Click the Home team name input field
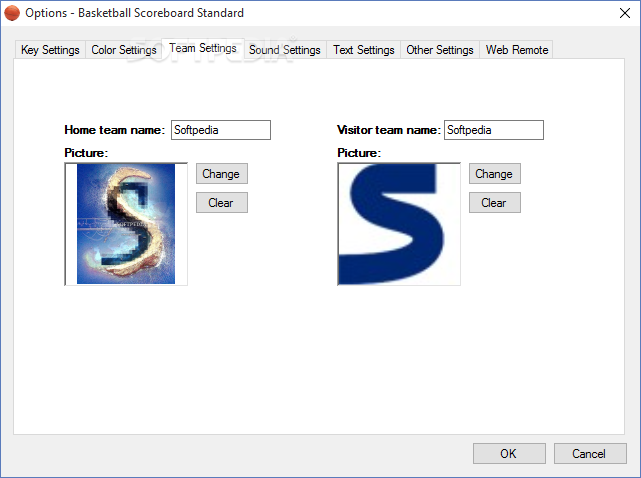Image resolution: width=641 pixels, height=478 pixels. 221,130
